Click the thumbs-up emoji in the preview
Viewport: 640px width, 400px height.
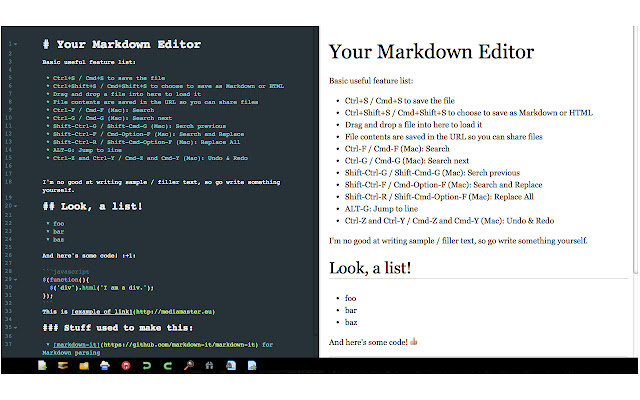click(x=414, y=342)
